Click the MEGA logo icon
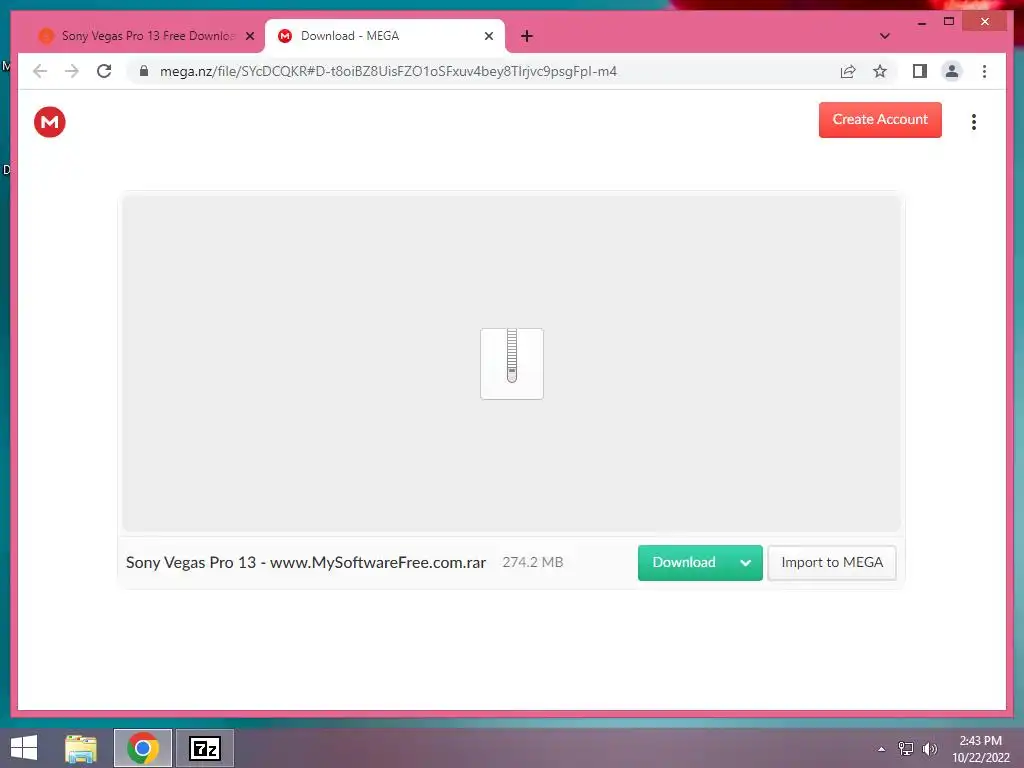1024x768 pixels. pyautogui.click(x=50, y=121)
